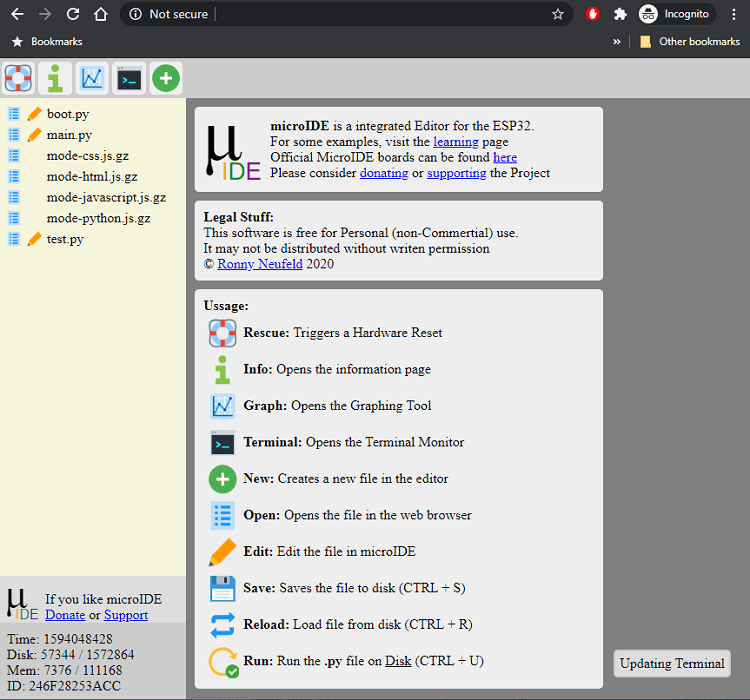Select the mode-javascript.js.gz file name
This screenshot has height=700, width=750.
coord(106,198)
